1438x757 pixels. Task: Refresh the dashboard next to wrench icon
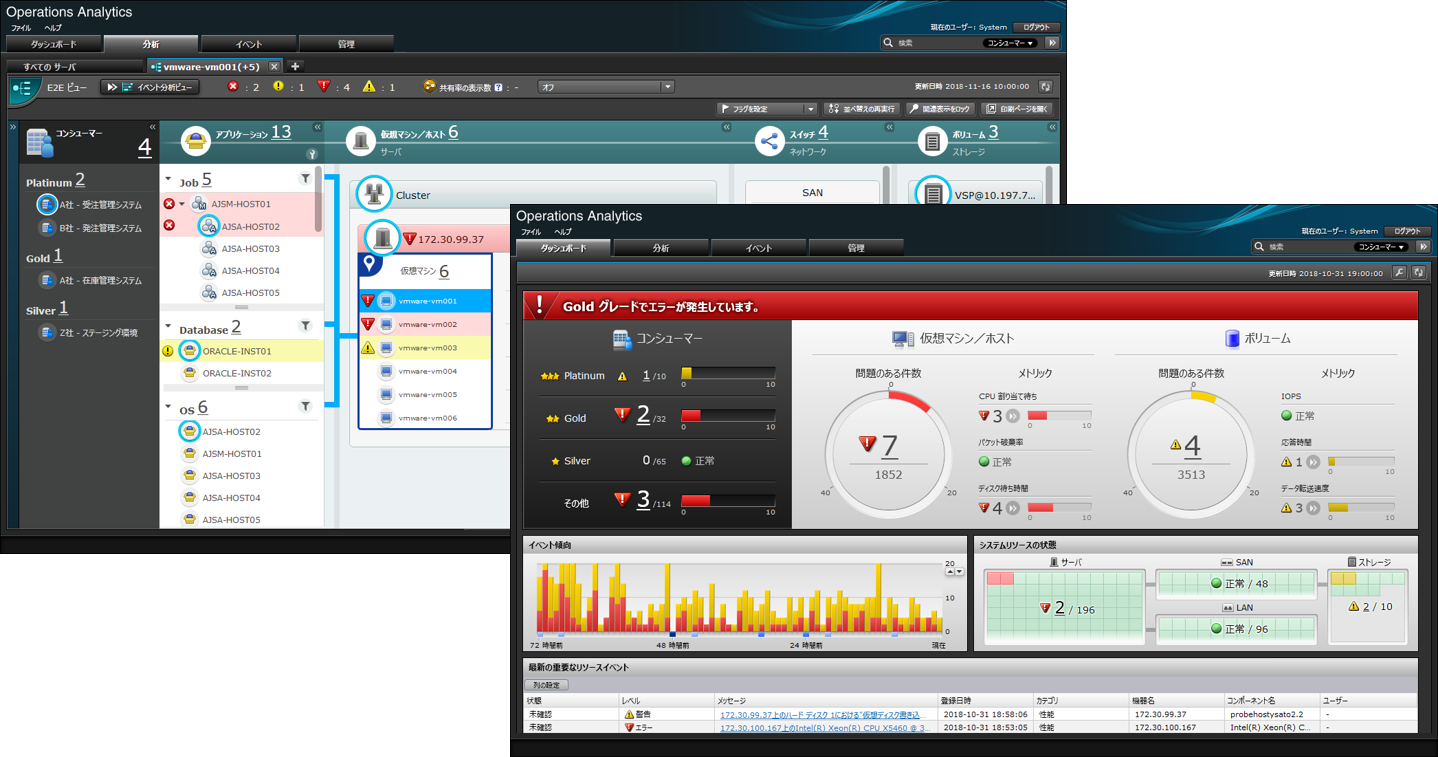(x=1417, y=272)
